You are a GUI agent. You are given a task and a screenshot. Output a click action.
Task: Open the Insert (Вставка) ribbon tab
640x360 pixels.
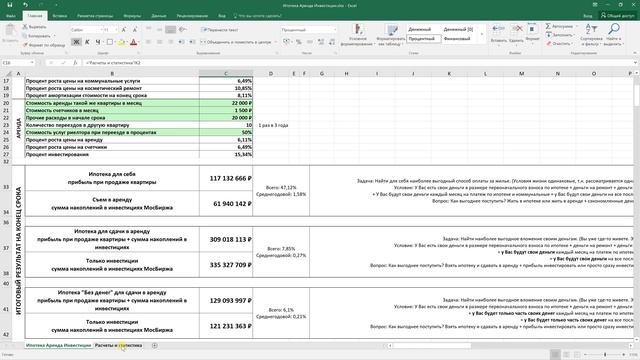pyautogui.click(x=60, y=16)
